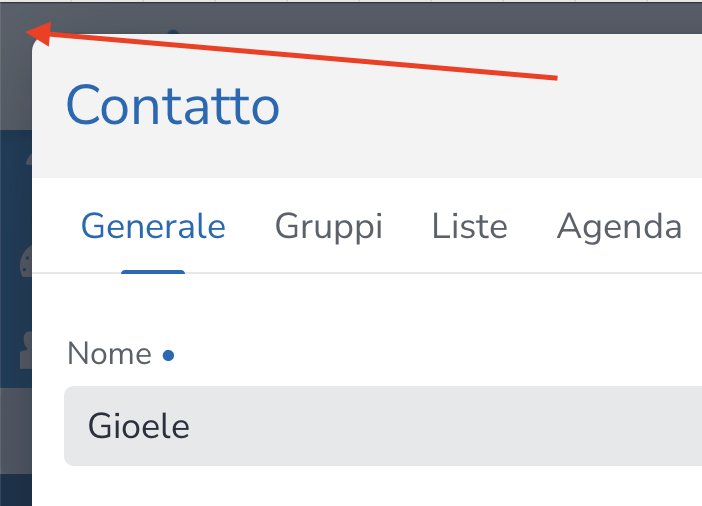Click the Contatto dialog title
The width and height of the screenshot is (702, 506).
coord(172,105)
